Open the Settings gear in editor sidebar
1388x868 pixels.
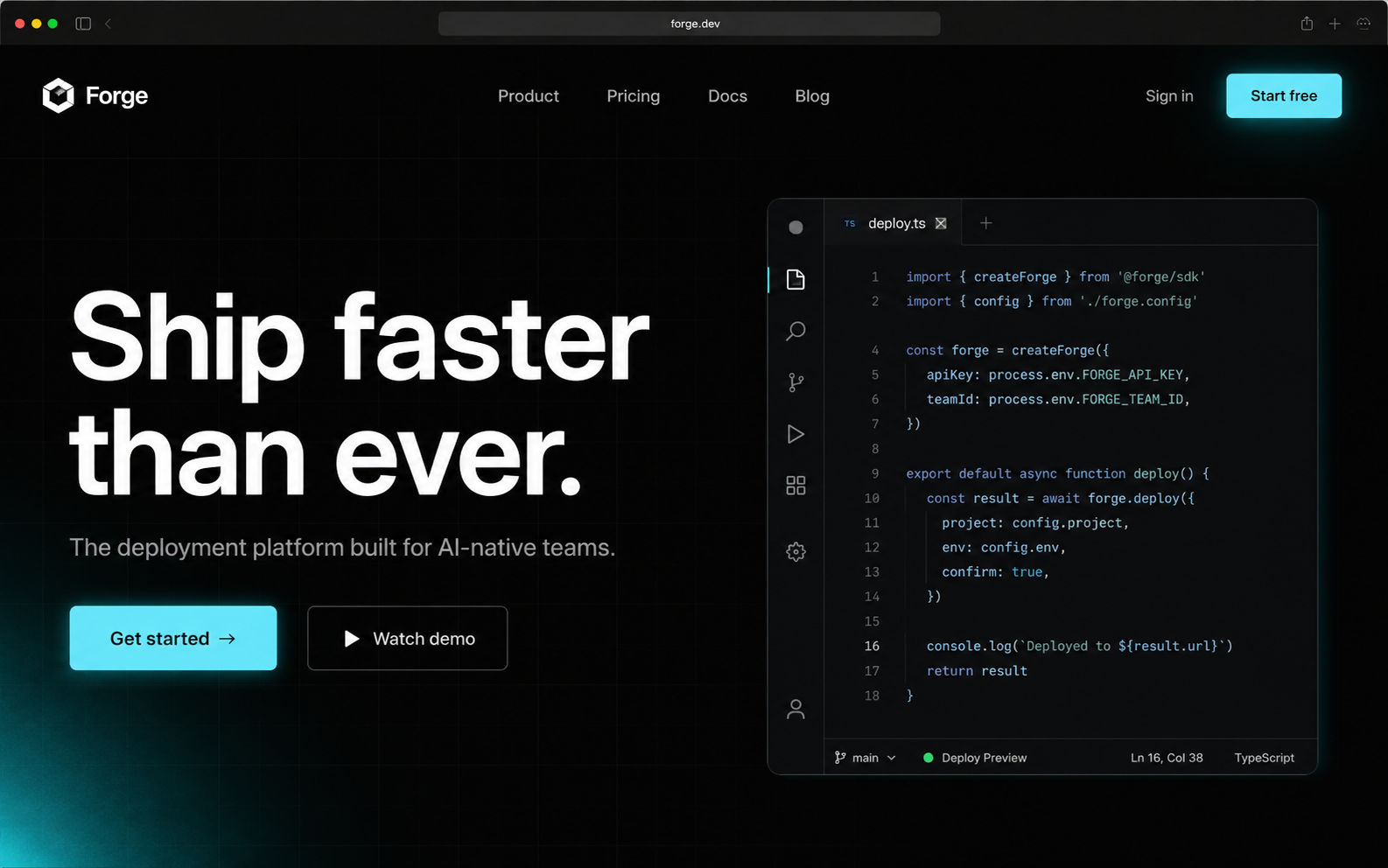coord(796,552)
